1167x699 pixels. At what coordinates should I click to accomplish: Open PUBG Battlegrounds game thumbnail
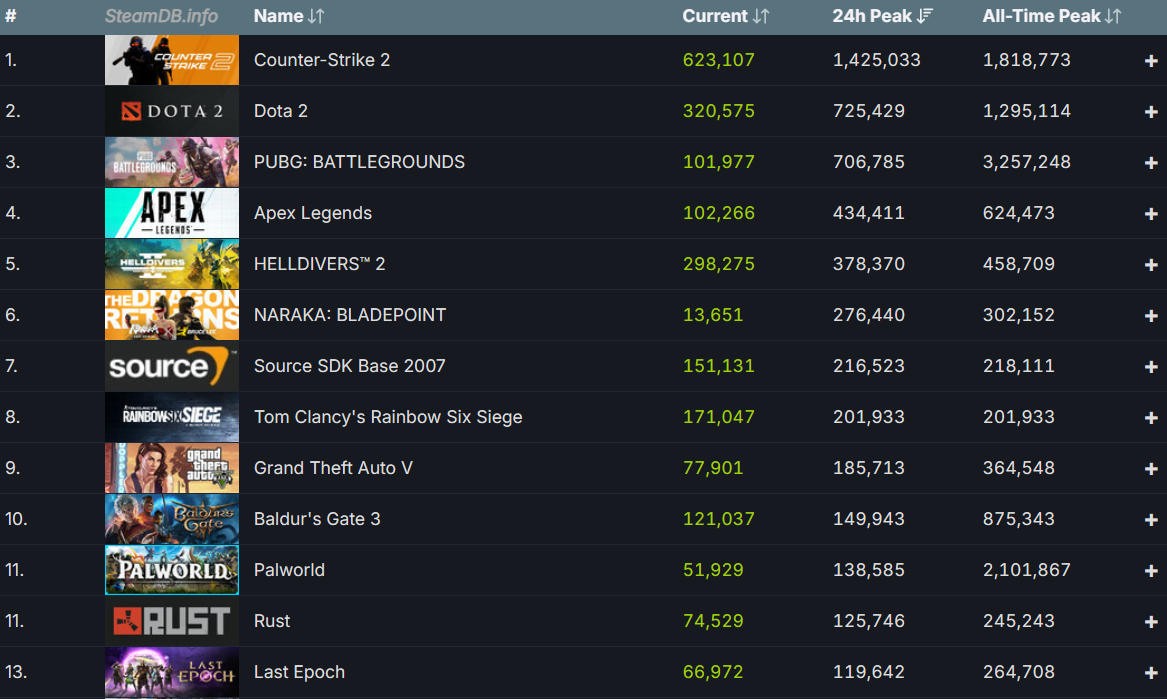(x=172, y=162)
